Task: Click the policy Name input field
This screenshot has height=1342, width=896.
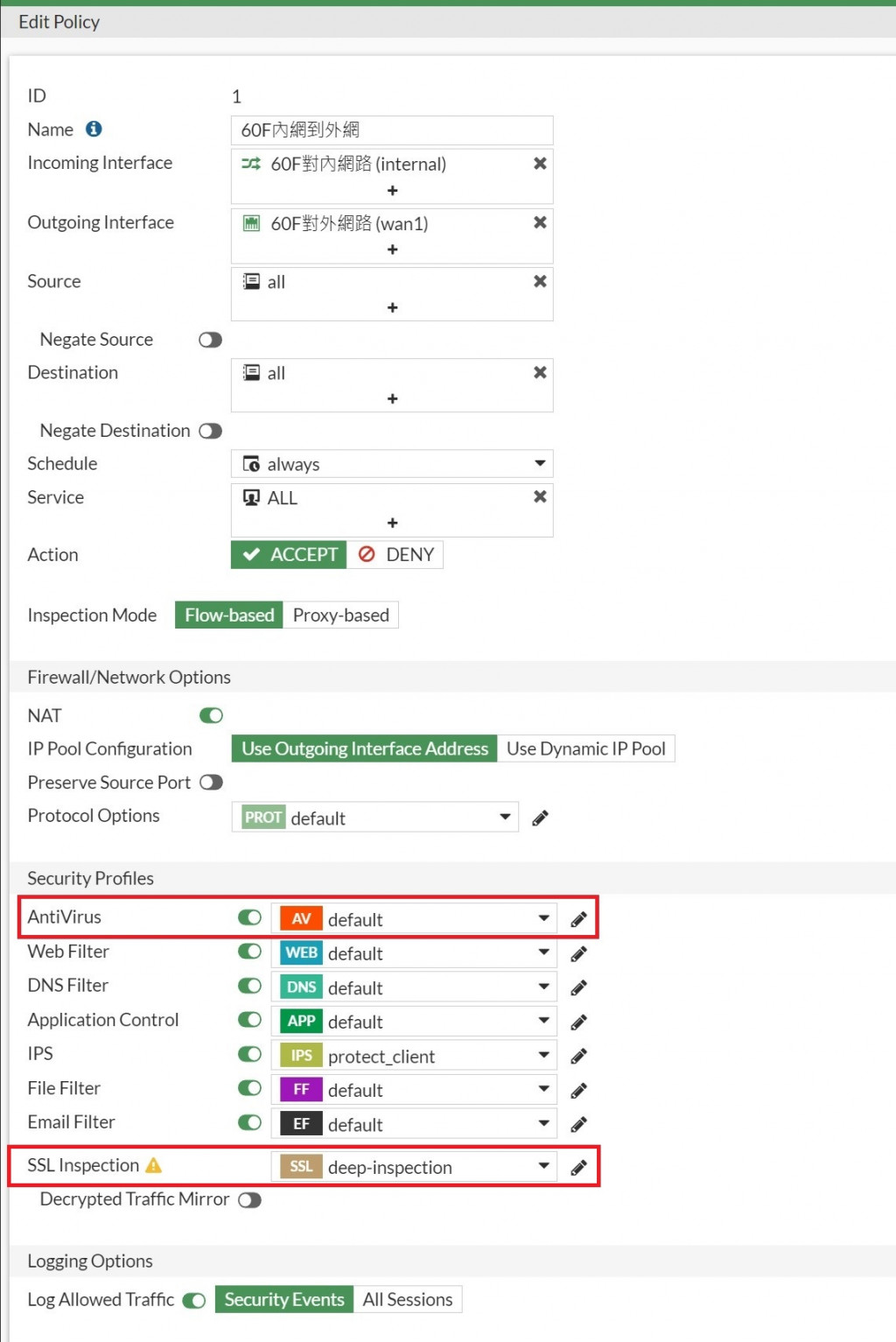Action: [x=392, y=130]
